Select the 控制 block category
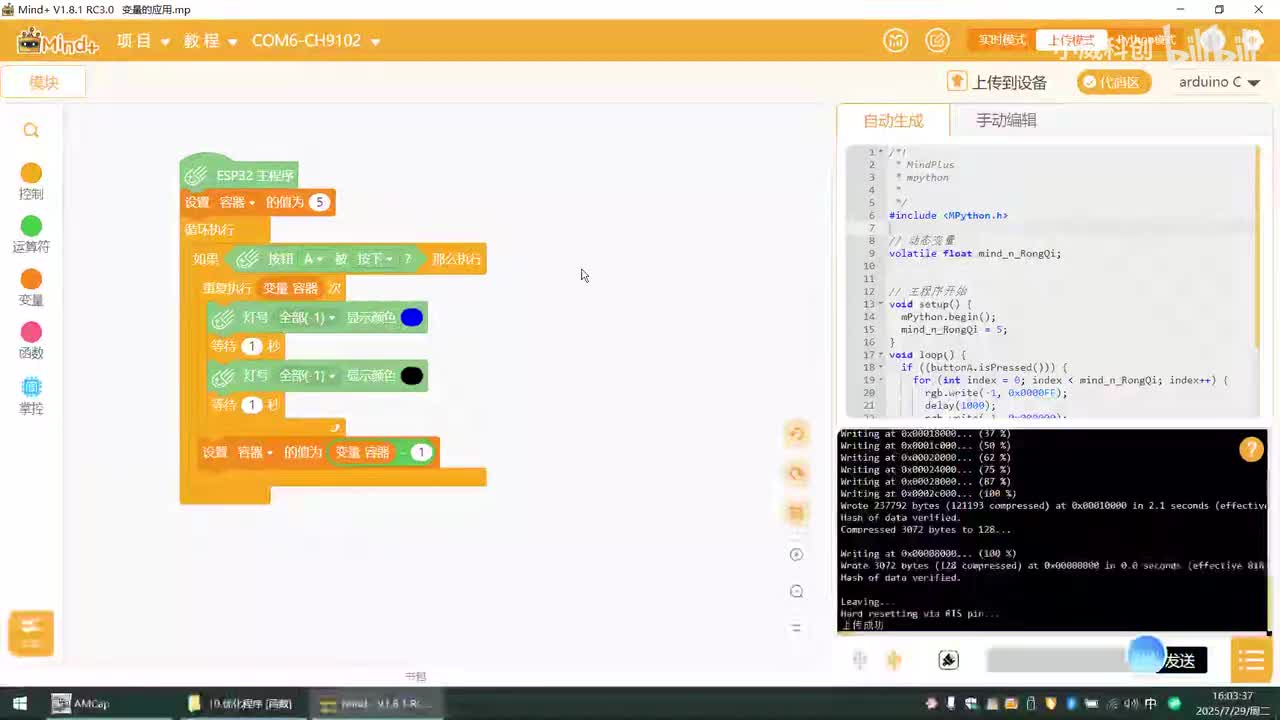Viewport: 1280px width, 720px height. 31,182
